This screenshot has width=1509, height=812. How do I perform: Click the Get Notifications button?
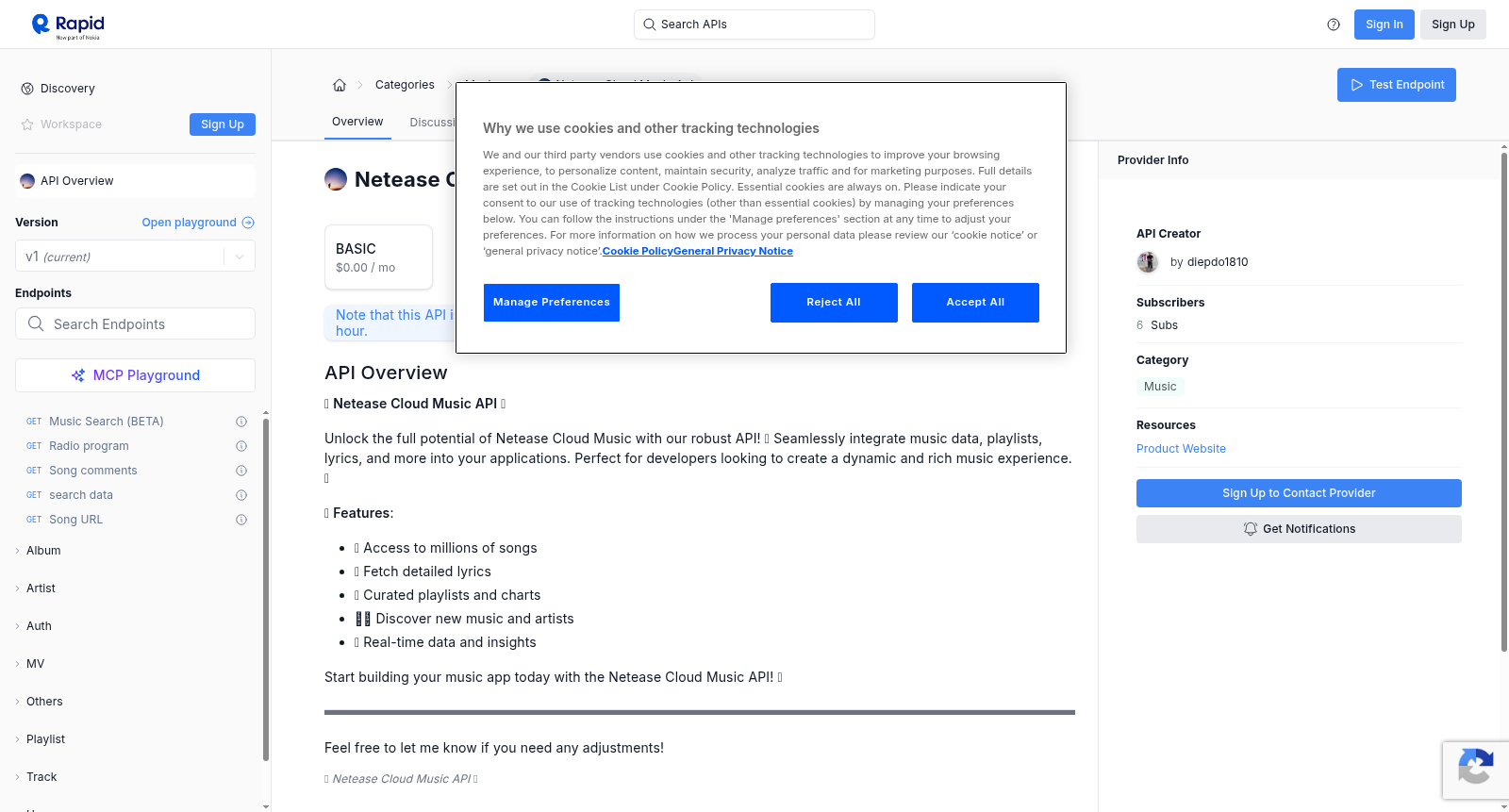pyautogui.click(x=1299, y=529)
